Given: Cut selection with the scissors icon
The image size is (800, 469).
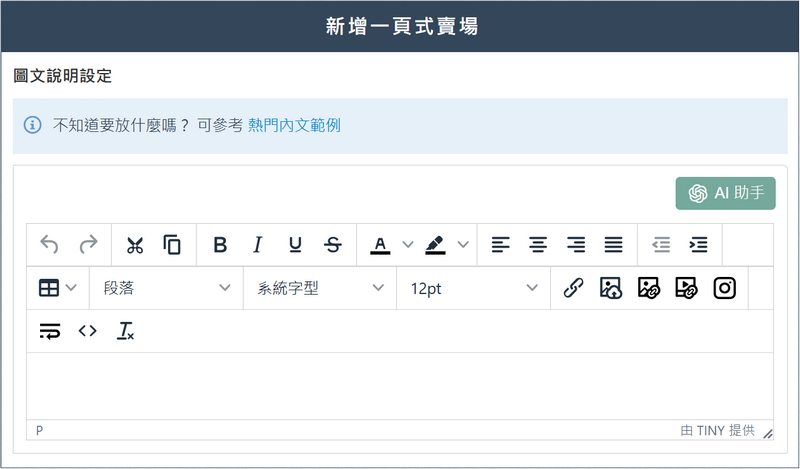Looking at the screenshot, I should coord(135,245).
